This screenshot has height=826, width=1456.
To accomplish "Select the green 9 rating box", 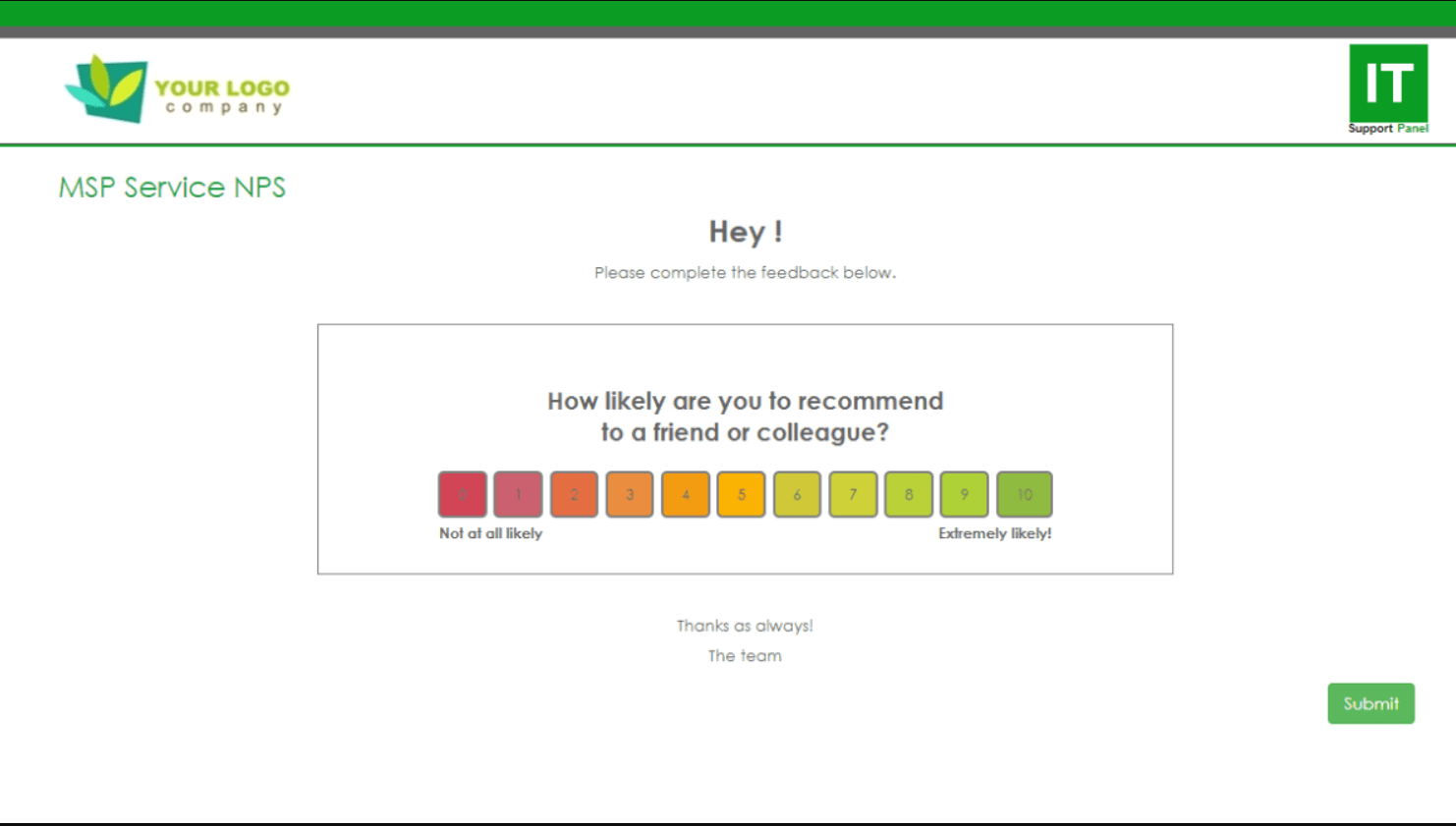I will [x=964, y=494].
